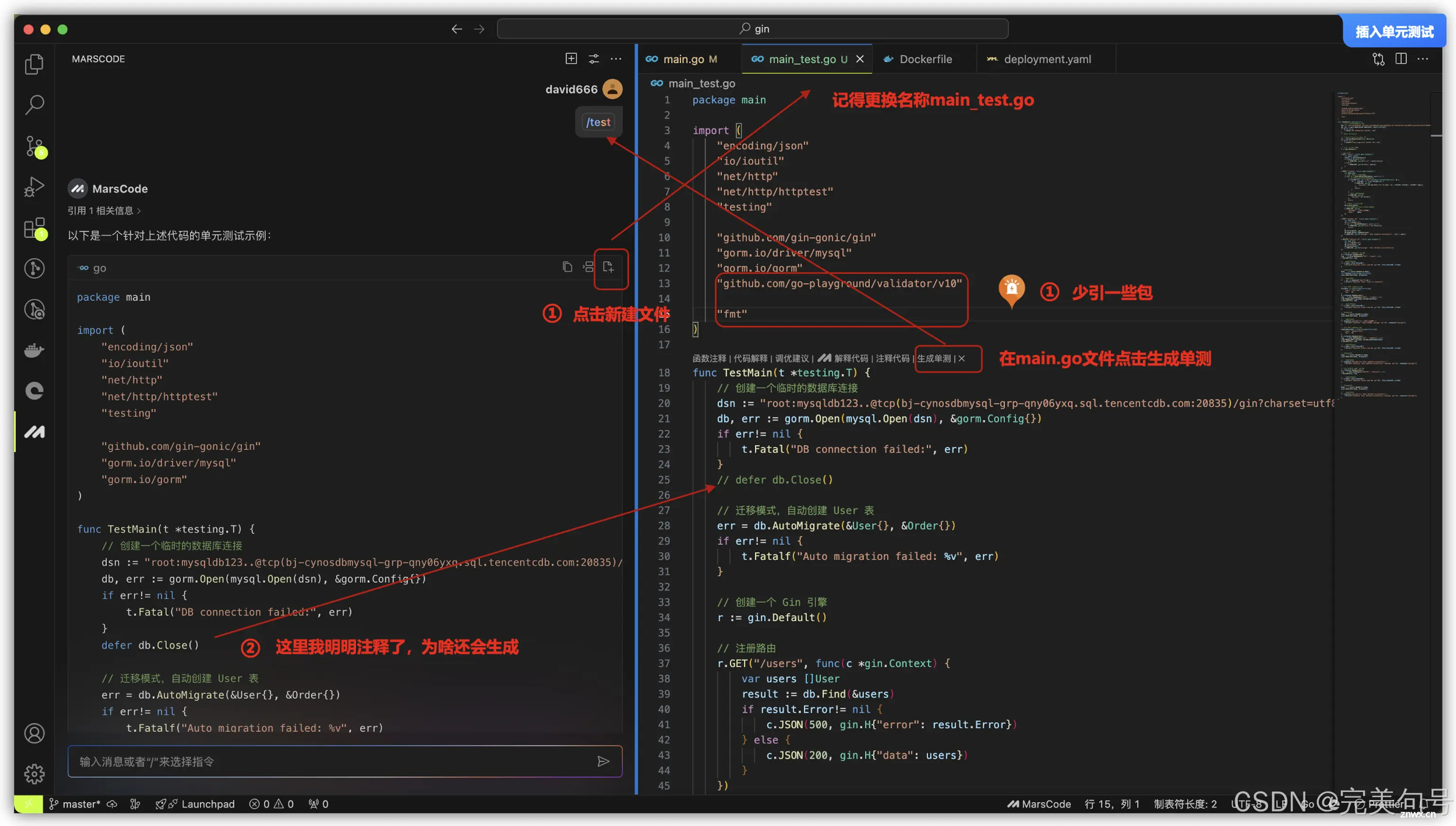This screenshot has height=826, width=1456.
Task: Send the chat message arrow
Action: pos(603,761)
